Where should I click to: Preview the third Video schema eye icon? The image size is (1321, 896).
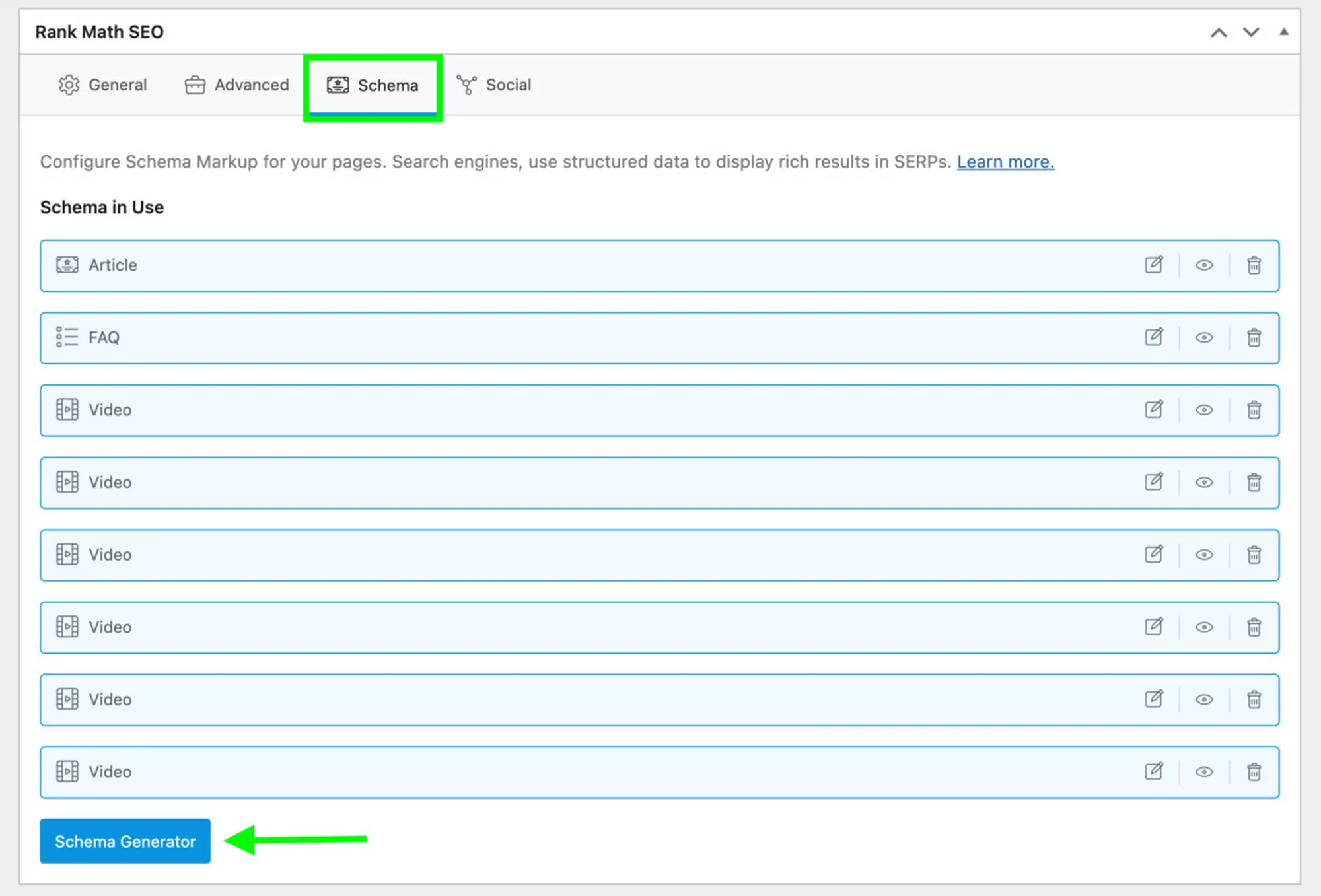tap(1204, 555)
